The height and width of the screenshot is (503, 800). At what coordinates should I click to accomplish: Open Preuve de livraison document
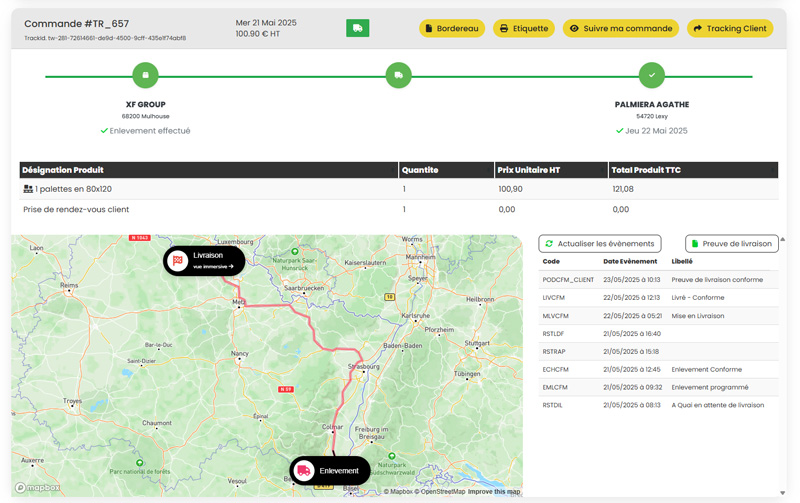pos(732,244)
